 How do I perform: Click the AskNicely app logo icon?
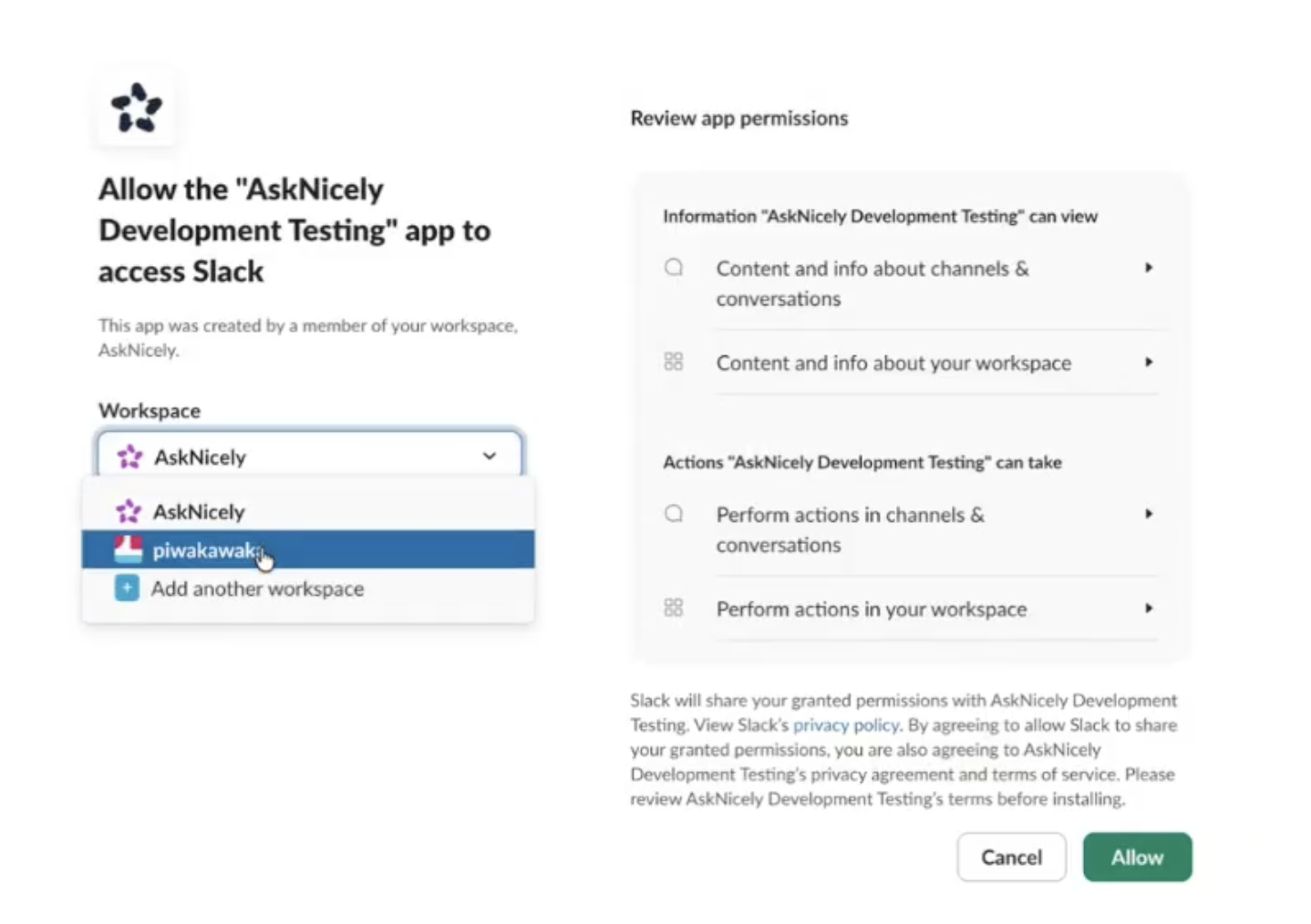point(136,108)
